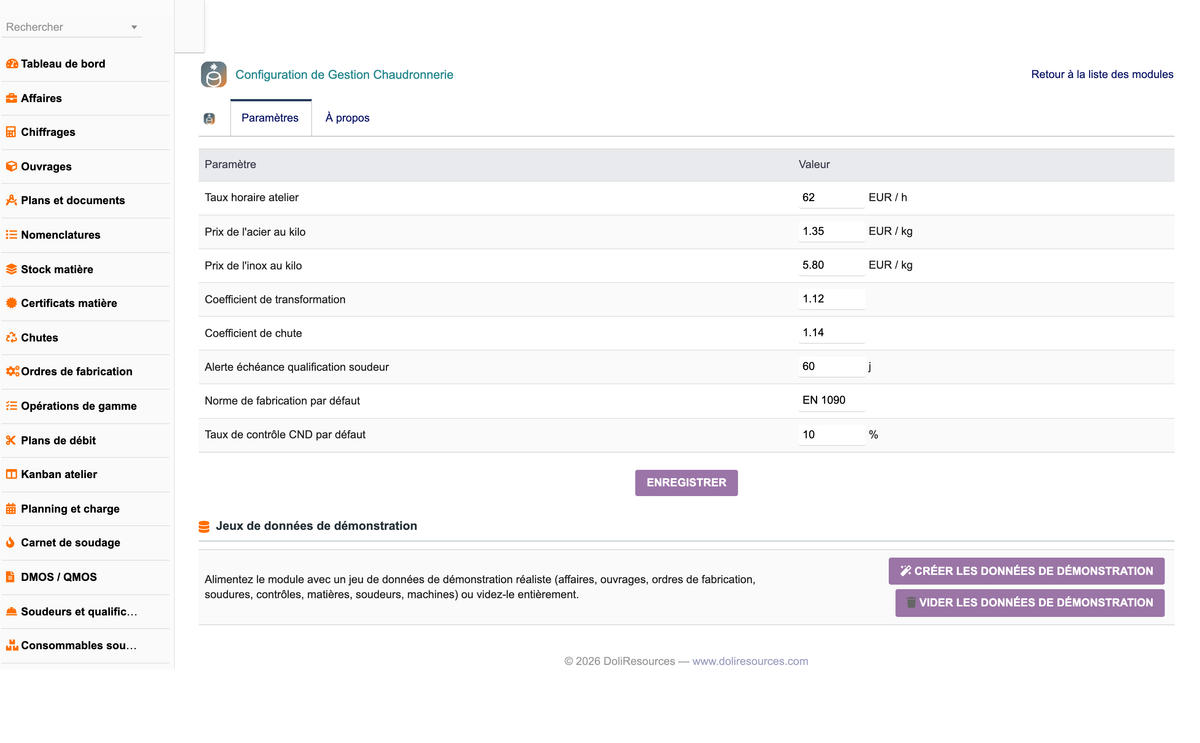Open Ordres de fabrication menu entry
The width and height of the screenshot is (1200, 743).
pyautogui.click(x=77, y=371)
